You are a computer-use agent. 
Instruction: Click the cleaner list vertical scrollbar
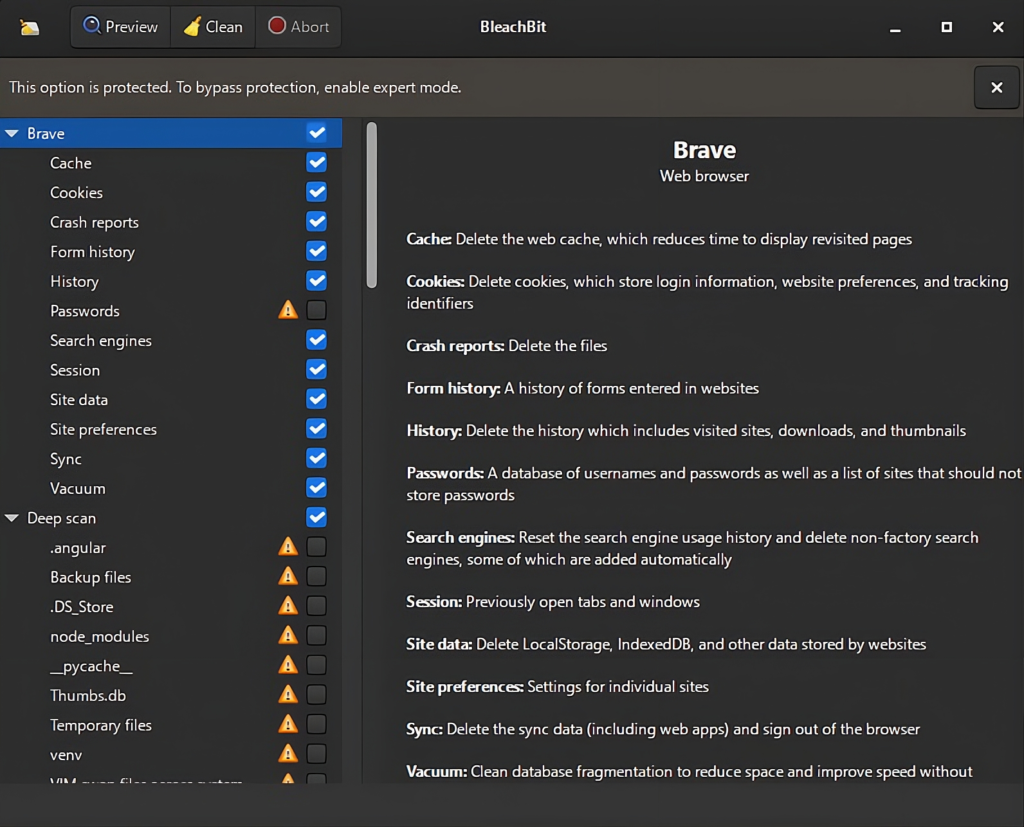[x=372, y=205]
